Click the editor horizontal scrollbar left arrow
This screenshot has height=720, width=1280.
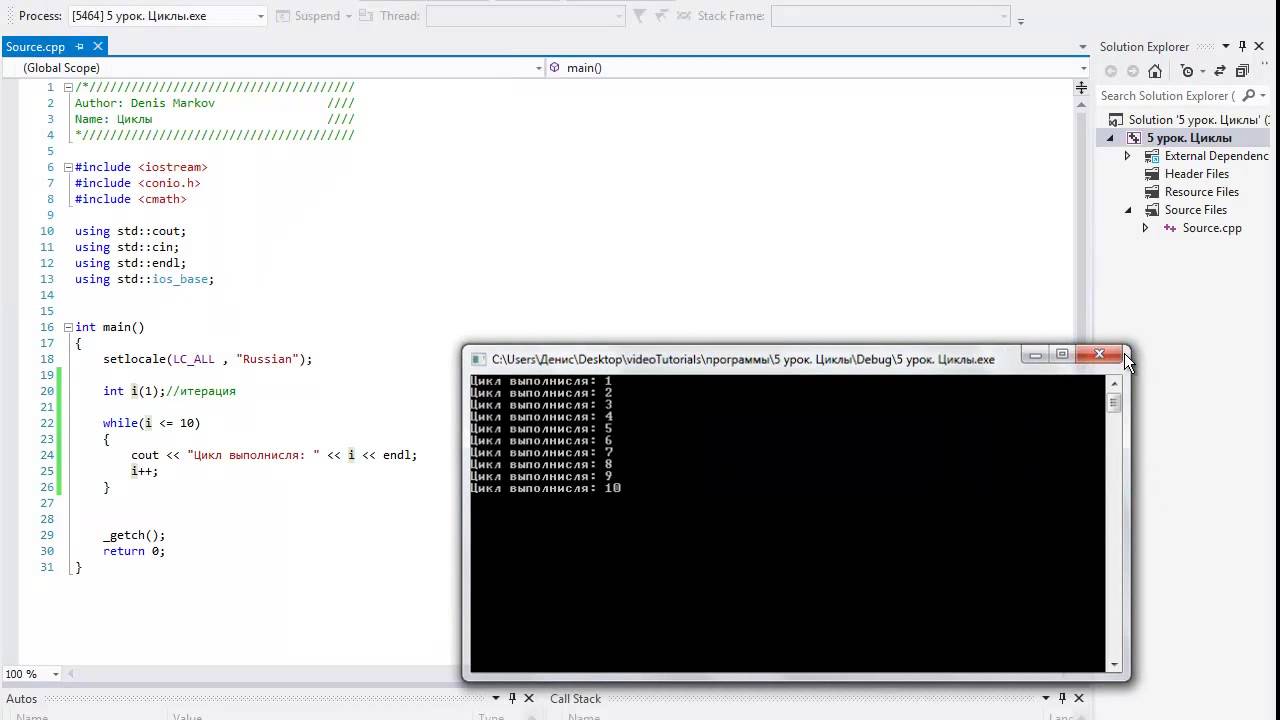click(x=71, y=674)
